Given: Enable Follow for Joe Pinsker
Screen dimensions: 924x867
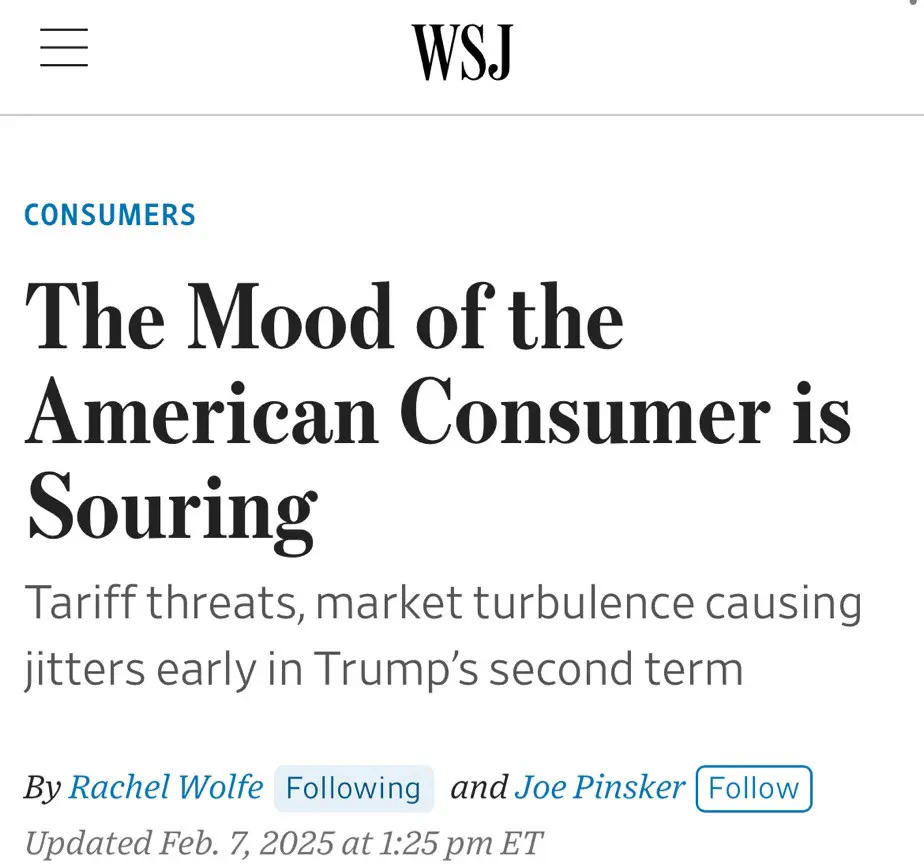Looking at the screenshot, I should coord(753,789).
